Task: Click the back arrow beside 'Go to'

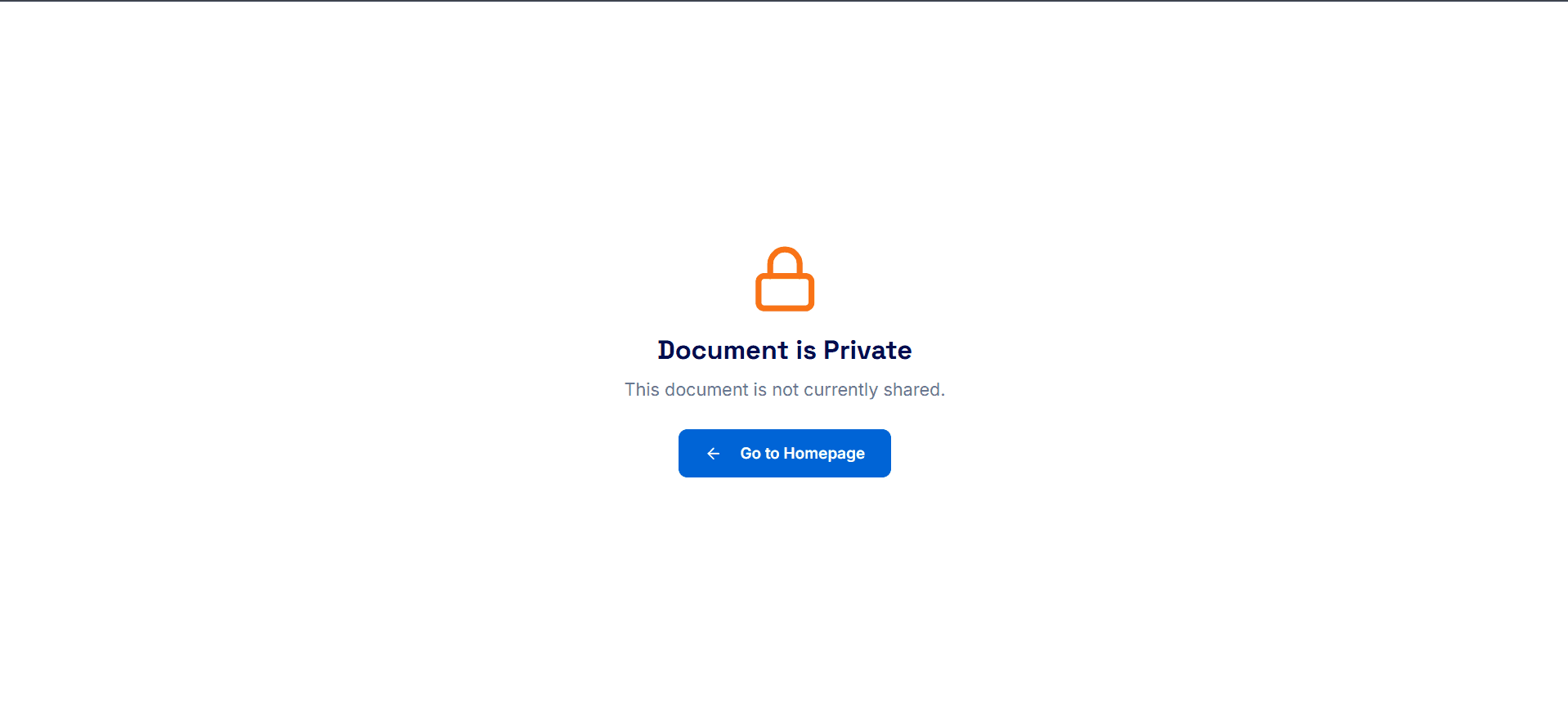Action: (x=713, y=453)
